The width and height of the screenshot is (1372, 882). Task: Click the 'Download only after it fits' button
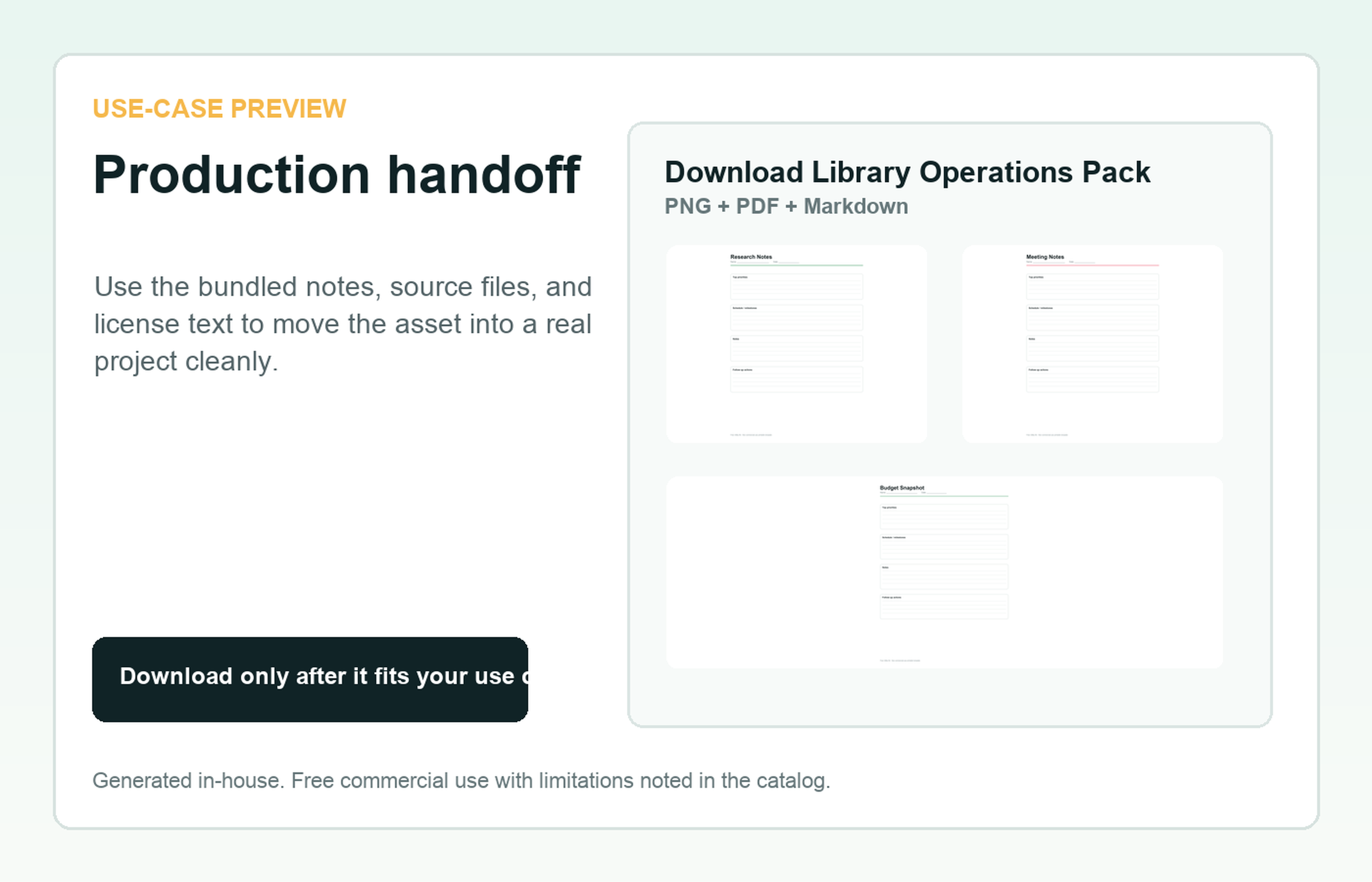[x=310, y=679]
